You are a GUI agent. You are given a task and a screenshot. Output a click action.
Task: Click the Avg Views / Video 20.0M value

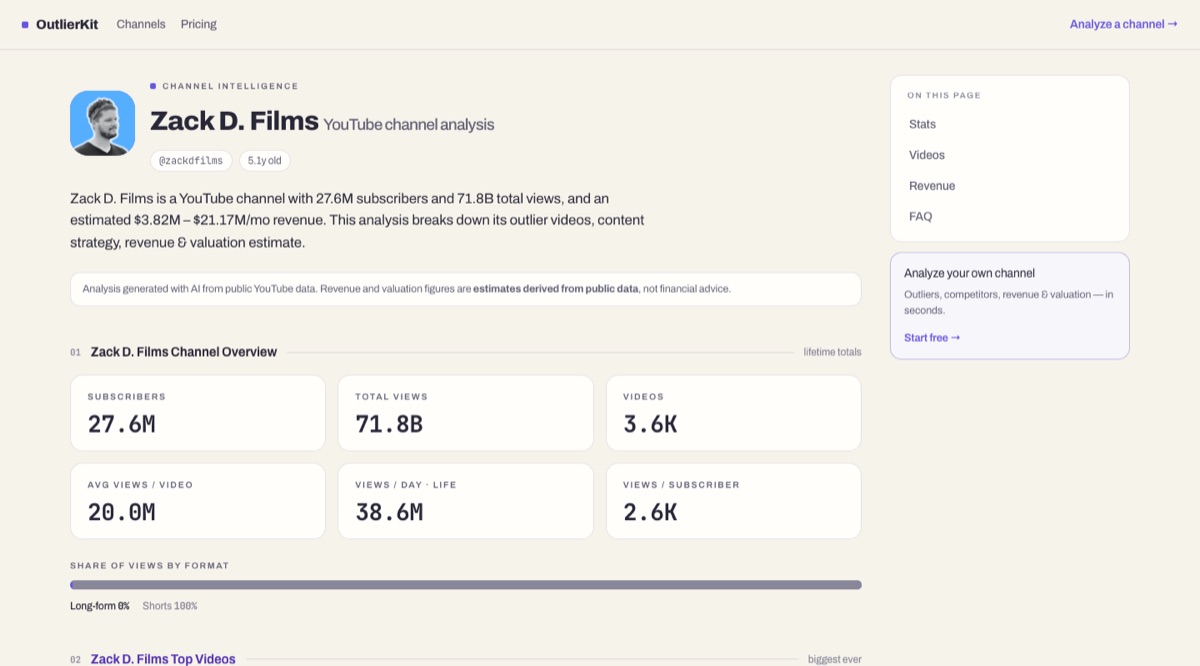point(121,512)
